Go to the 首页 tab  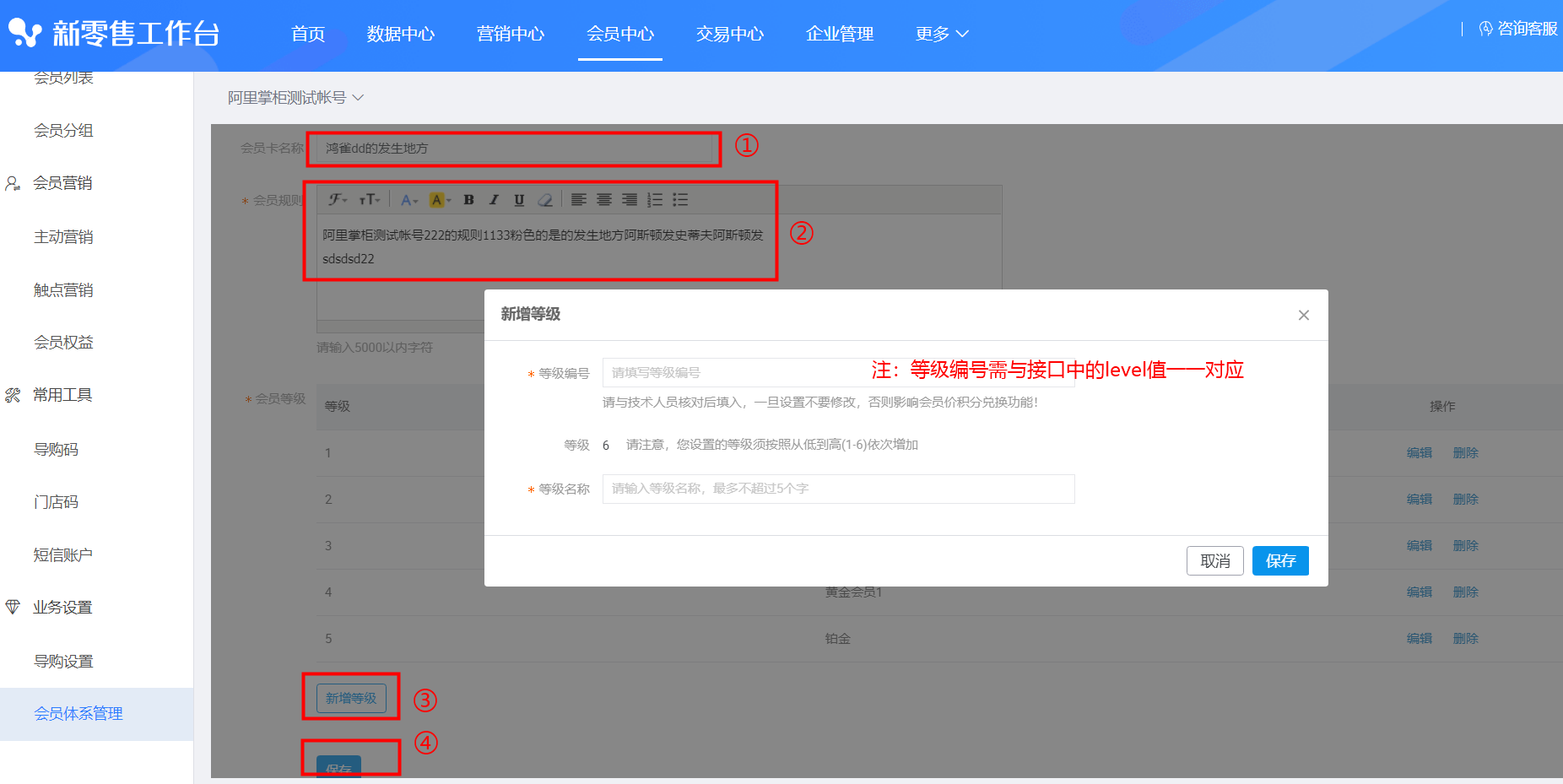tap(308, 34)
